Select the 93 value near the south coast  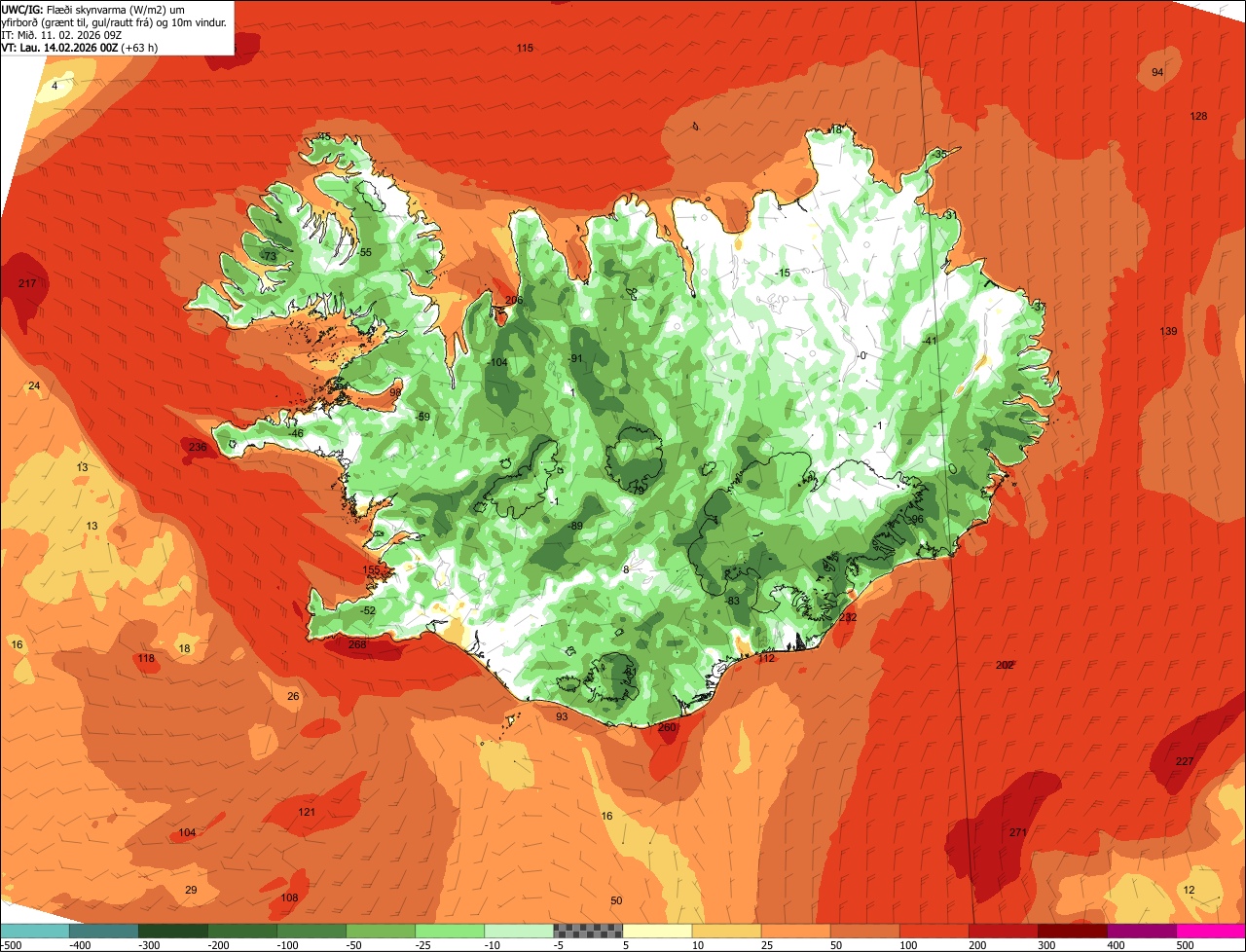tap(562, 717)
